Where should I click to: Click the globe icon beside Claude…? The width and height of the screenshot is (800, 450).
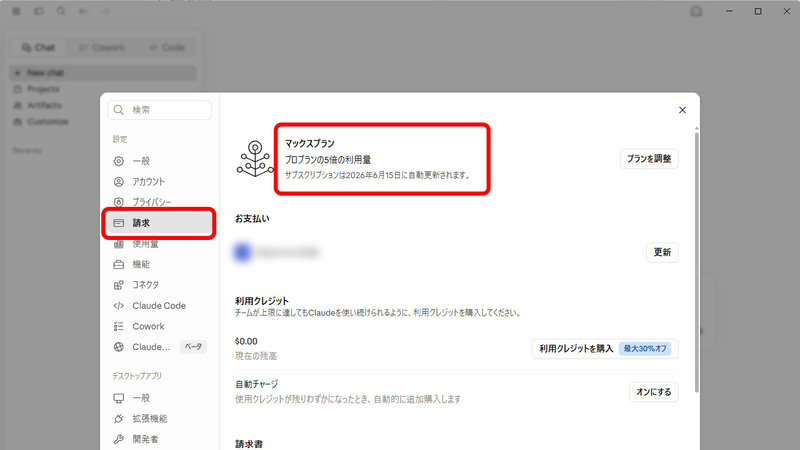point(119,347)
